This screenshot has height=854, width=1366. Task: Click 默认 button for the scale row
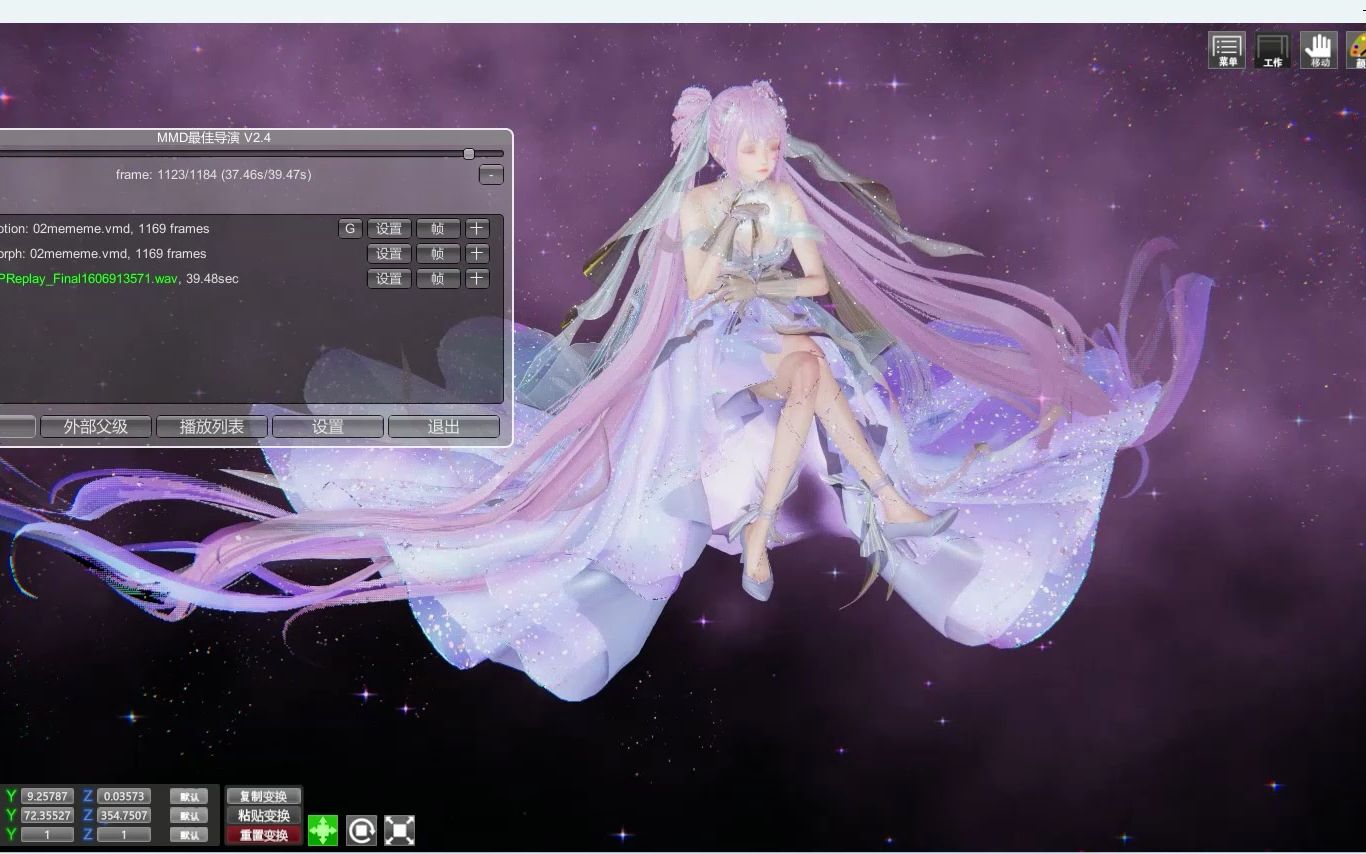coord(189,834)
